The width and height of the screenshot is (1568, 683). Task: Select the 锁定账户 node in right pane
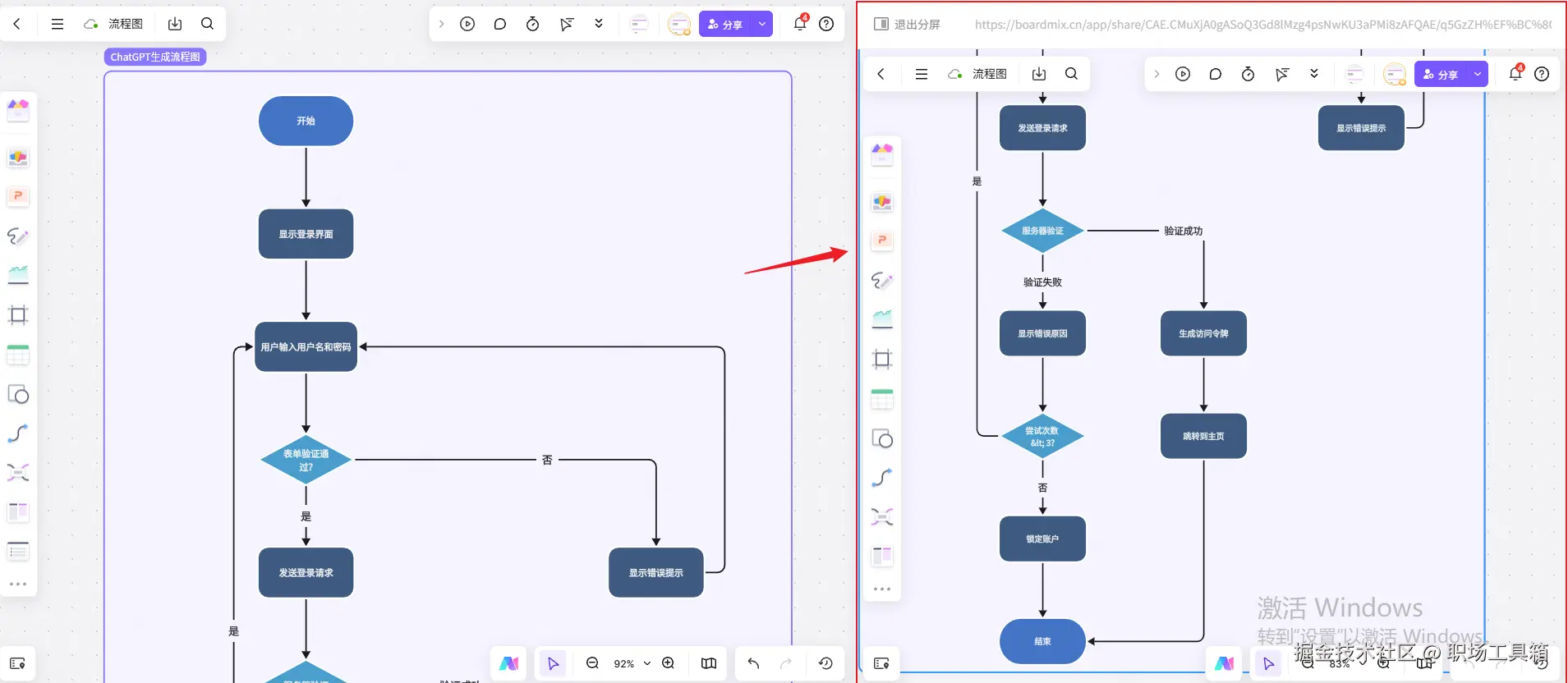tap(1042, 539)
